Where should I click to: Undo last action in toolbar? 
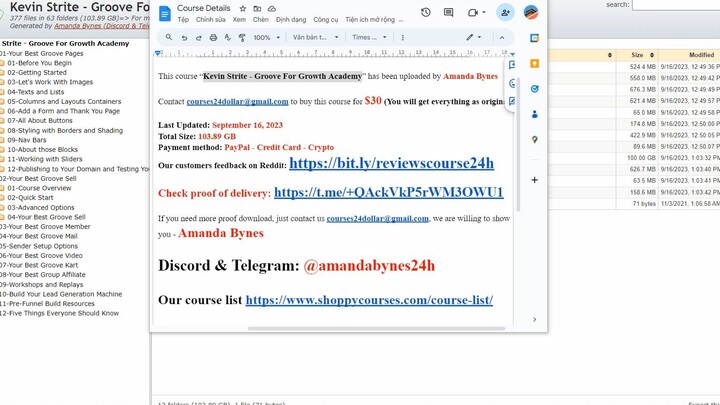pos(184,38)
